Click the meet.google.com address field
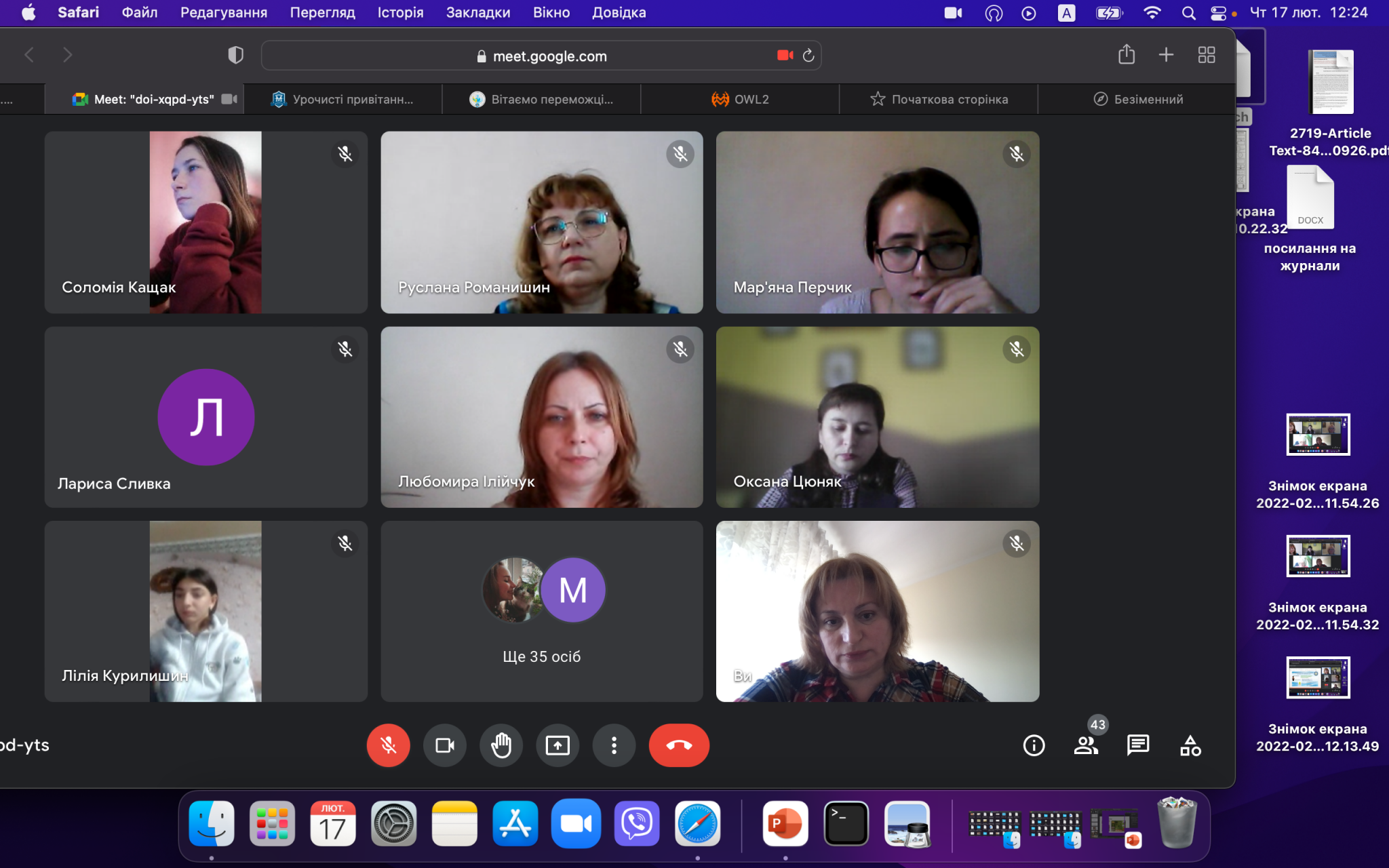 tap(541, 56)
